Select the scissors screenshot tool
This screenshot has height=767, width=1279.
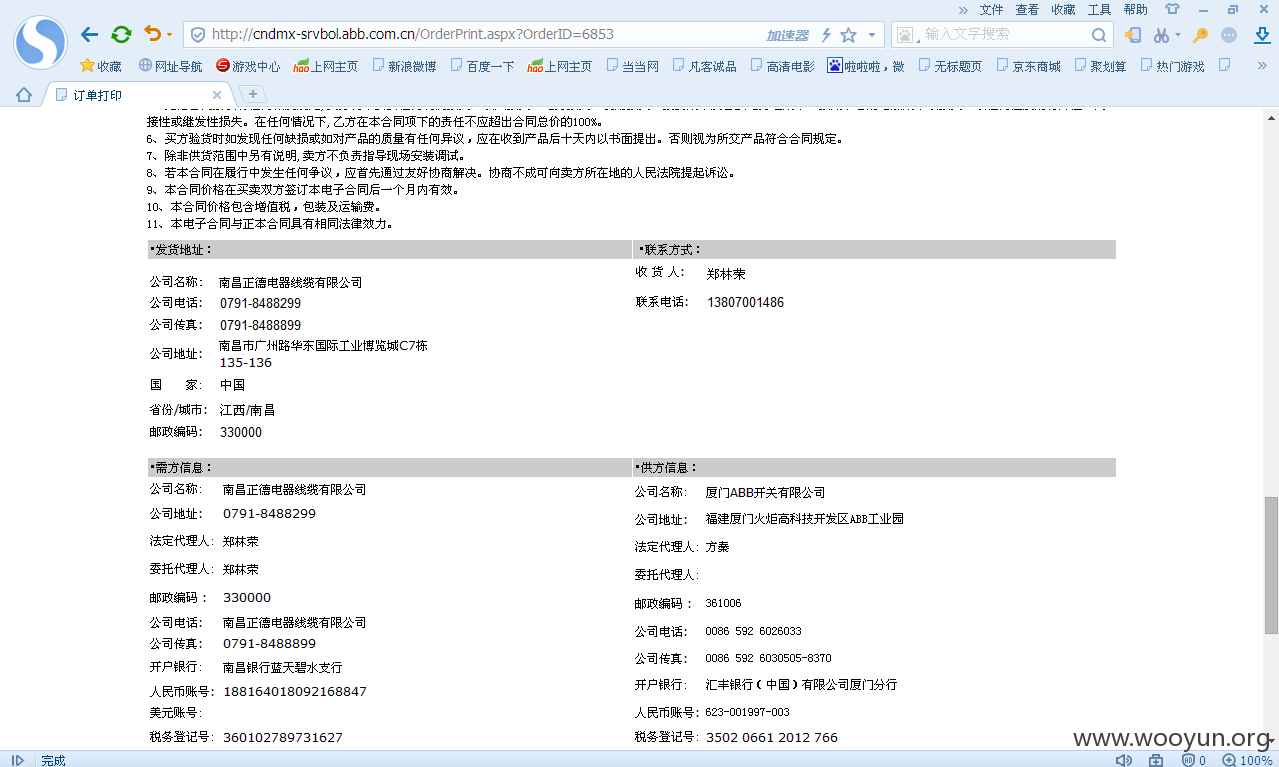pos(1160,35)
